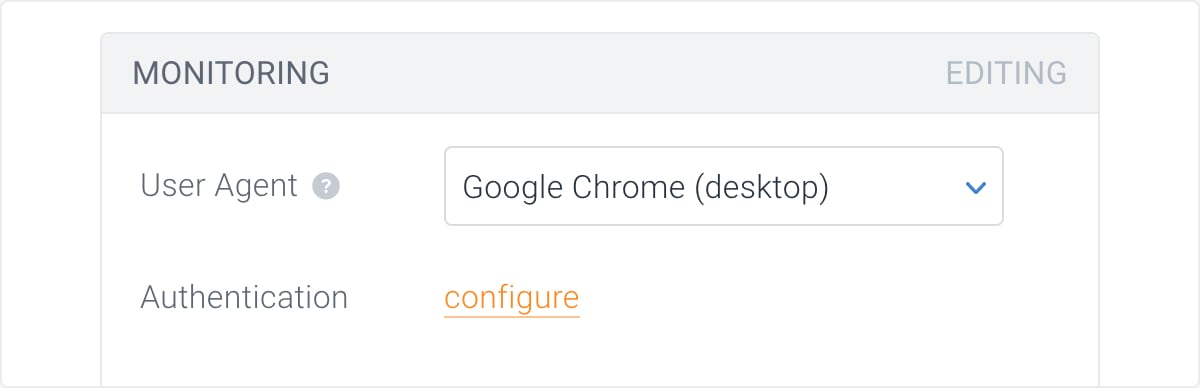This screenshot has width=1200, height=388.
Task: Click the User Agent field label
Action: click(219, 186)
